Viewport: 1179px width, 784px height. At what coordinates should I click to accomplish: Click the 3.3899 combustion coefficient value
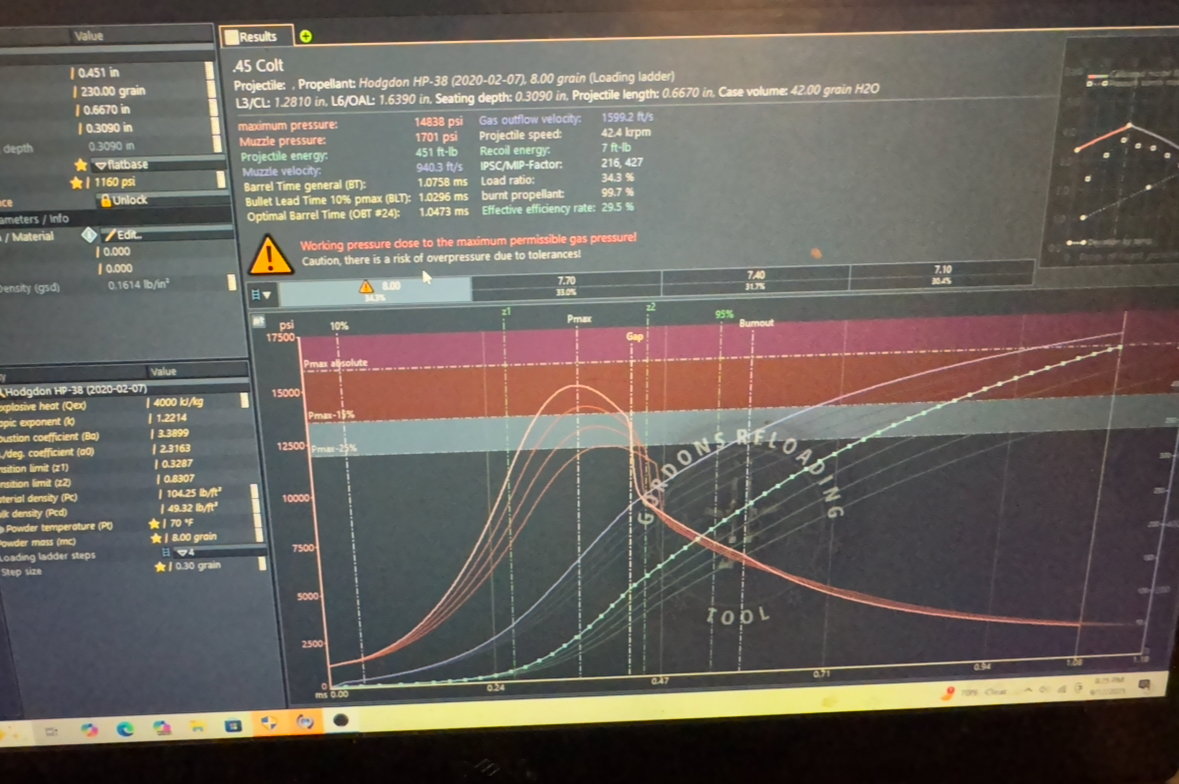pos(173,434)
